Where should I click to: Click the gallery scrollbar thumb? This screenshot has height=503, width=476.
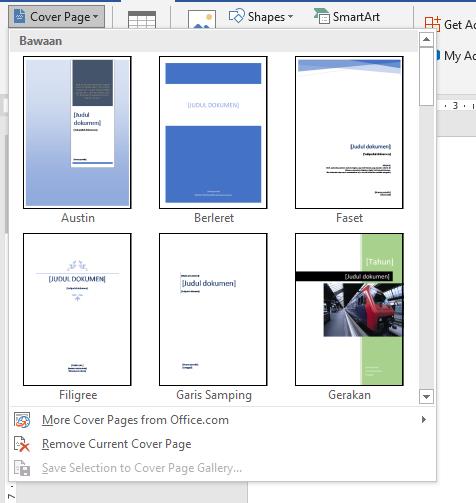coord(426,77)
